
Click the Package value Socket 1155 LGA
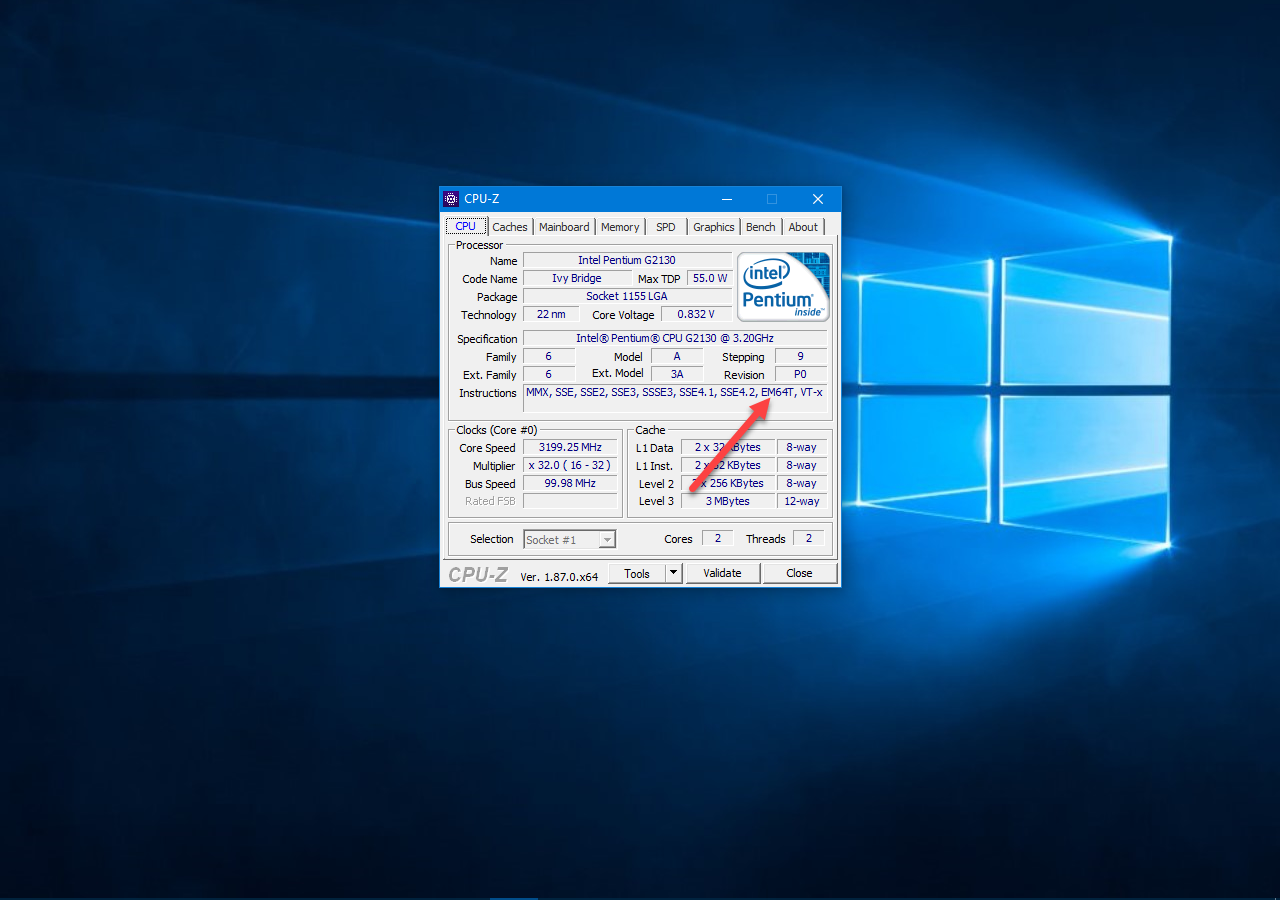coord(627,296)
